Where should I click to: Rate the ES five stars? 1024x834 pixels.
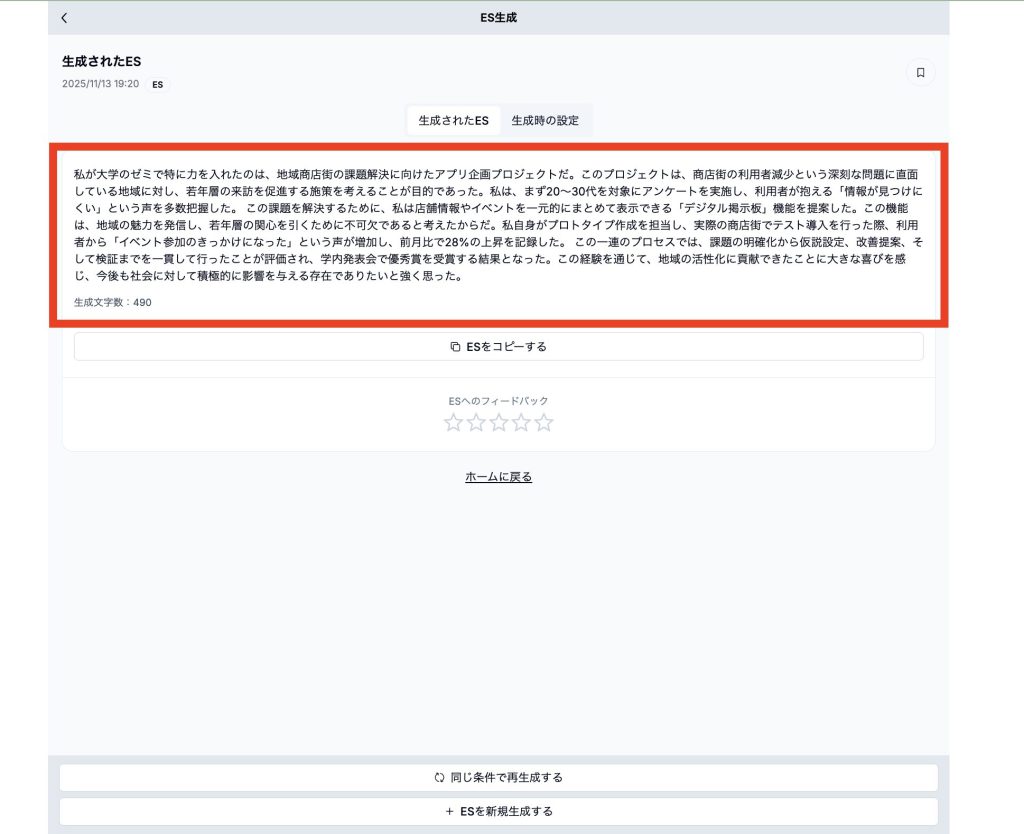pos(544,422)
